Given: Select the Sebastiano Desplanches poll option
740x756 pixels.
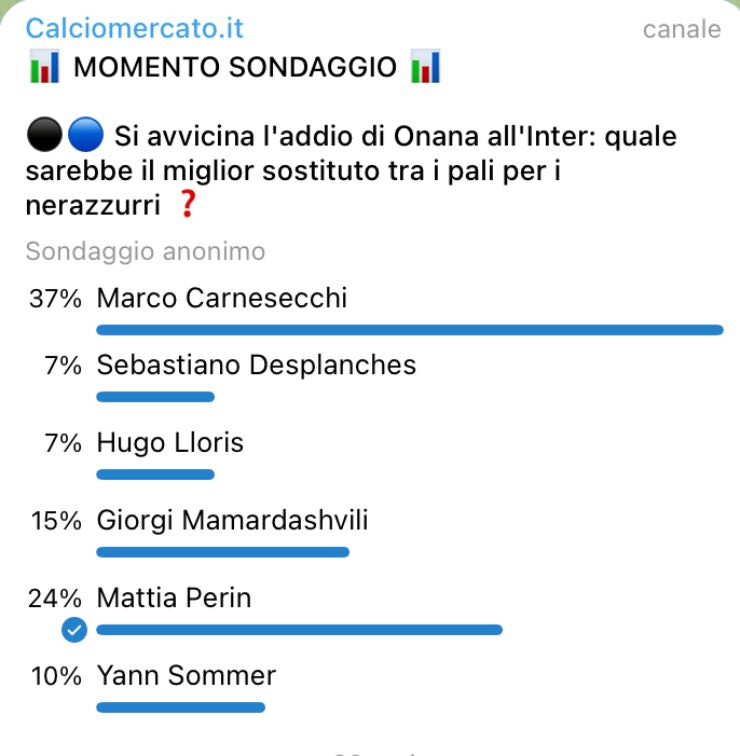Looking at the screenshot, I should point(256,365).
